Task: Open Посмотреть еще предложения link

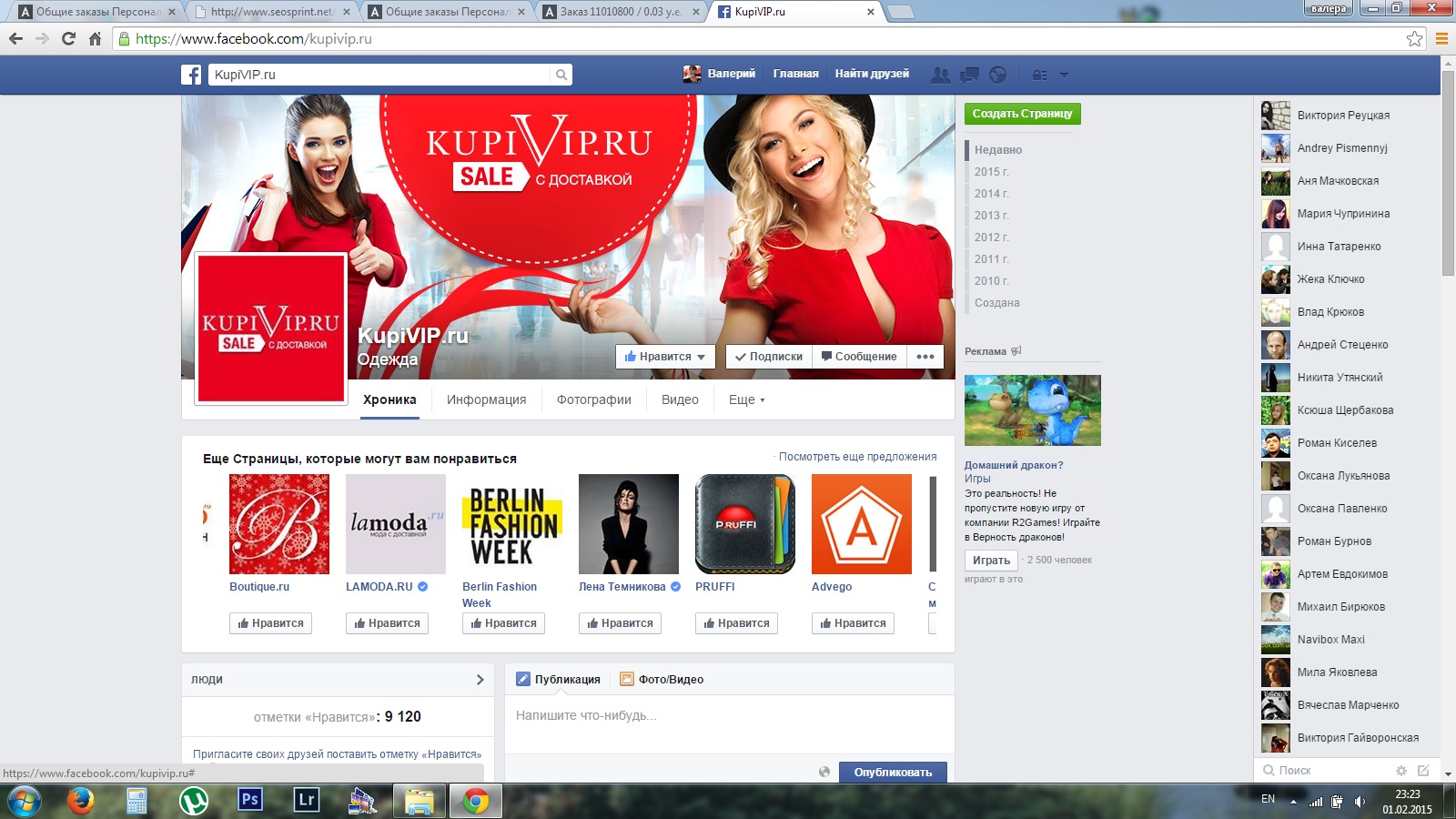Action: click(x=857, y=457)
